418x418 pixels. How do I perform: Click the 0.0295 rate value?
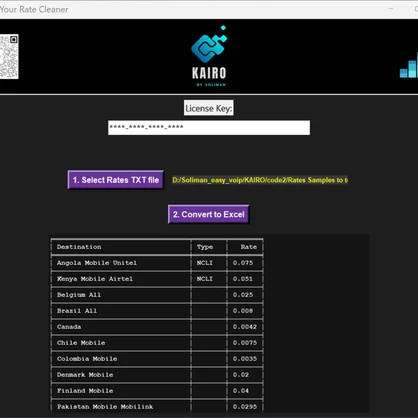click(x=245, y=407)
